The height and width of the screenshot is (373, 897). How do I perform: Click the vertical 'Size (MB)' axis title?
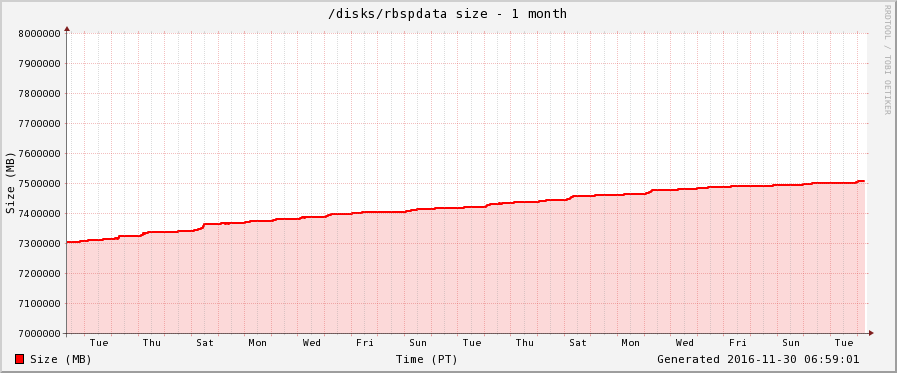coord(10,182)
